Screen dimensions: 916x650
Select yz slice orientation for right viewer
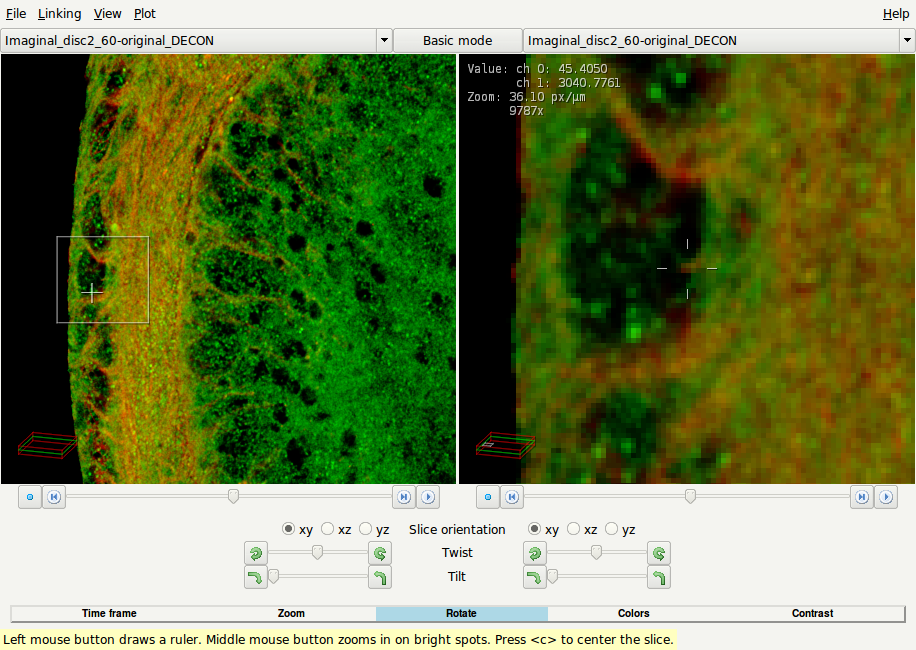[620, 529]
